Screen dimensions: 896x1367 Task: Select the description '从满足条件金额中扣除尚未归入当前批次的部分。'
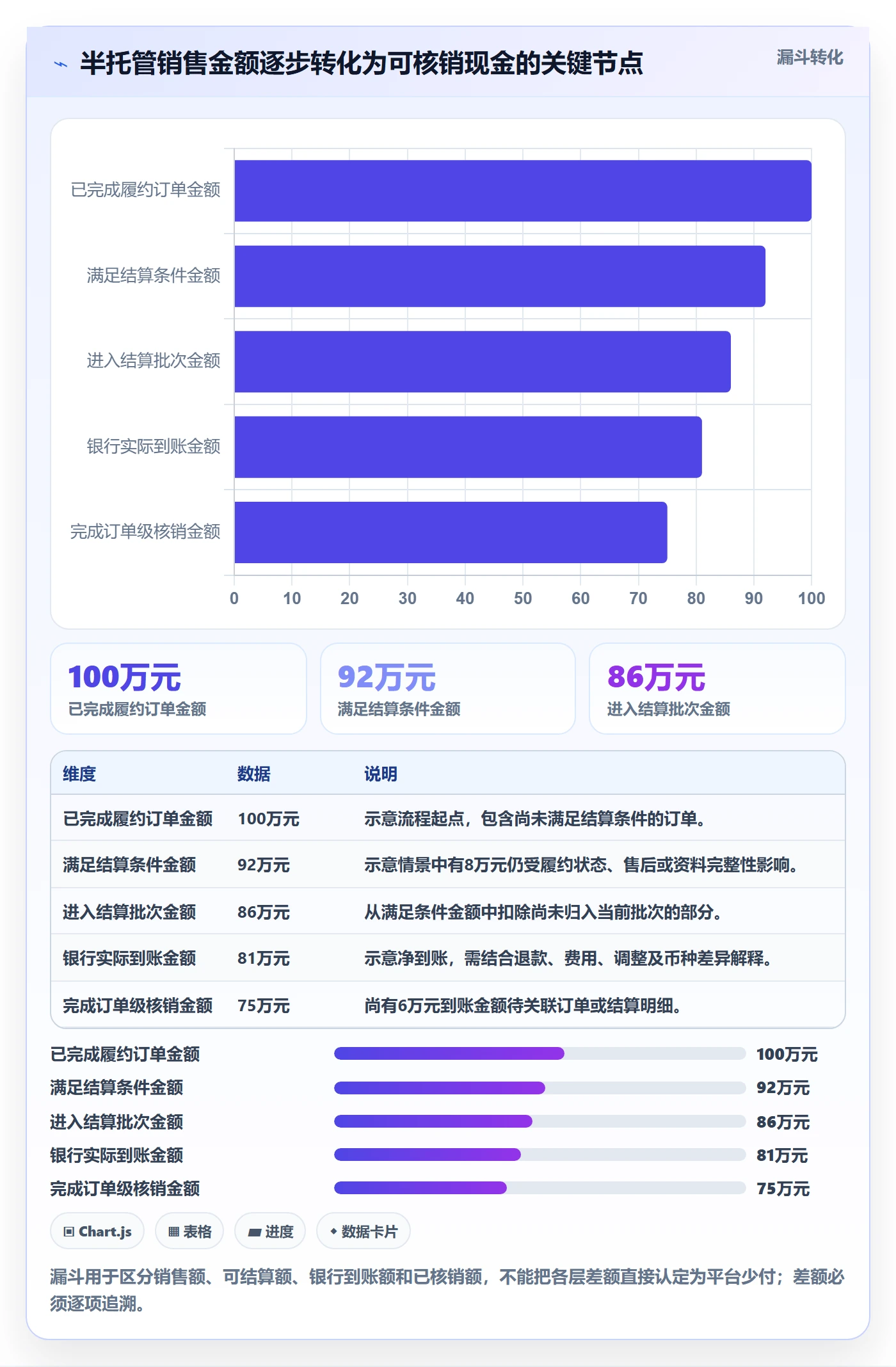point(543,912)
